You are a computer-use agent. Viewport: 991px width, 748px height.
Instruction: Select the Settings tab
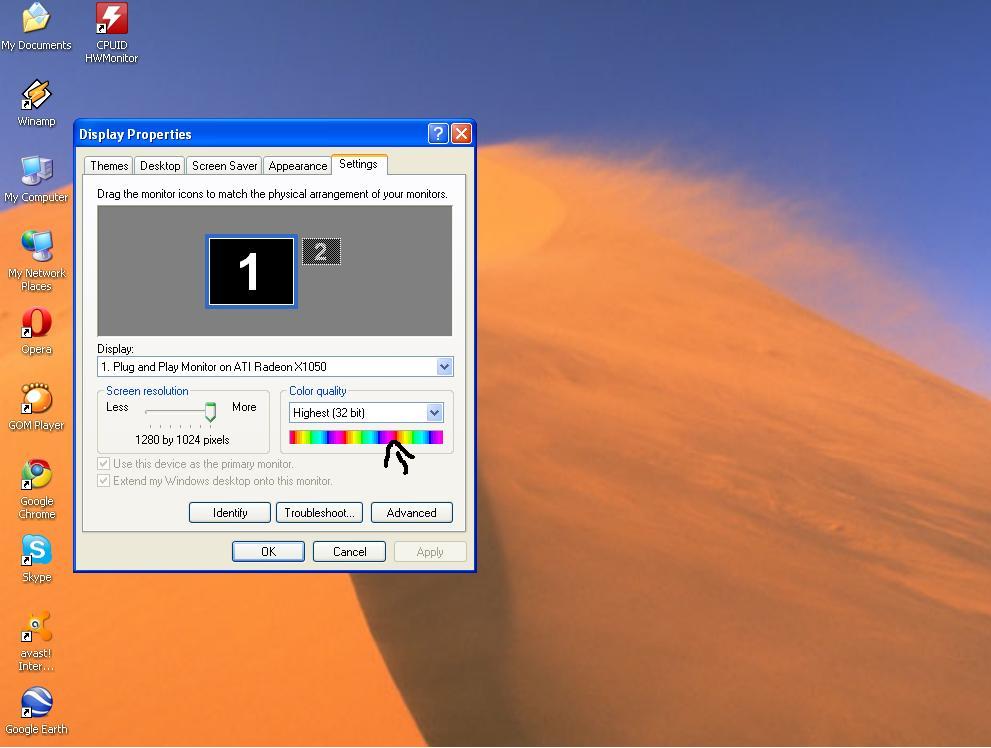[358, 164]
